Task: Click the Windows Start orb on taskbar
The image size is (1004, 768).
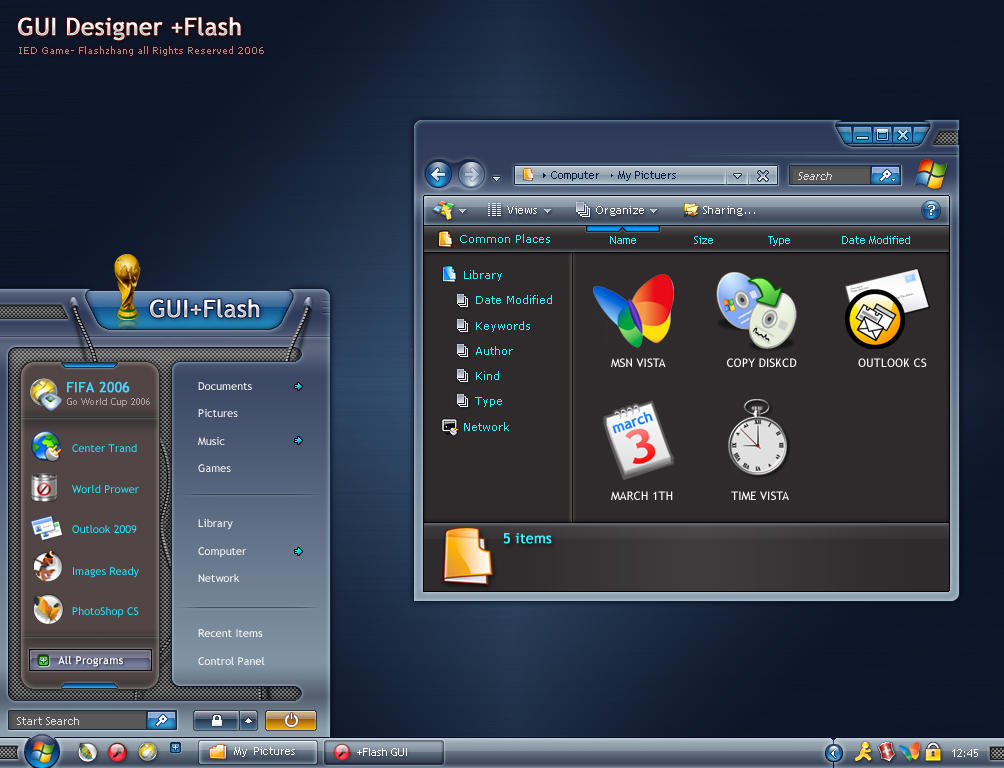Action: (x=42, y=751)
